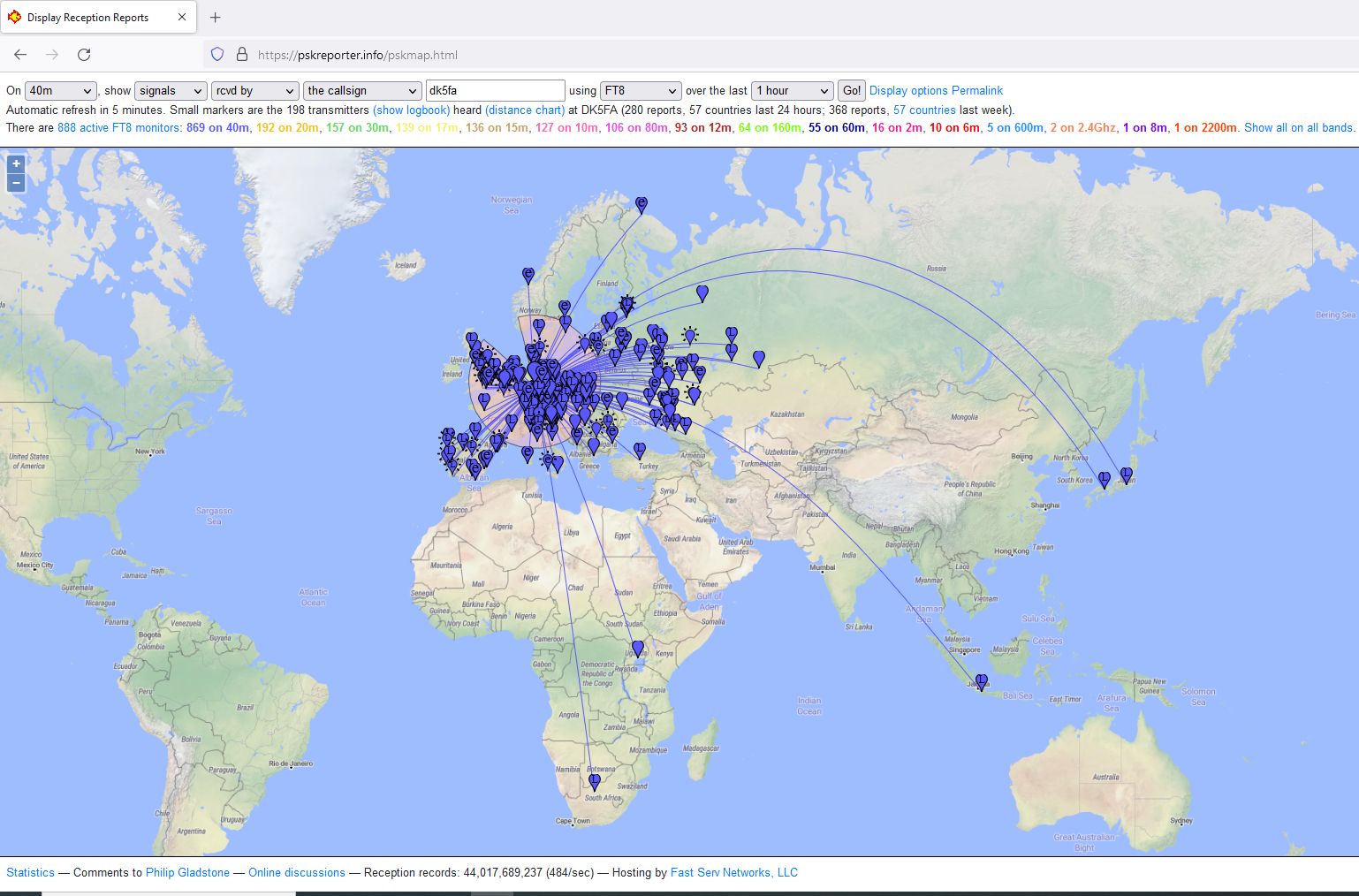1359x896 pixels.
Task: Click the map marker near Java, Indonesia
Action: pyautogui.click(x=981, y=681)
